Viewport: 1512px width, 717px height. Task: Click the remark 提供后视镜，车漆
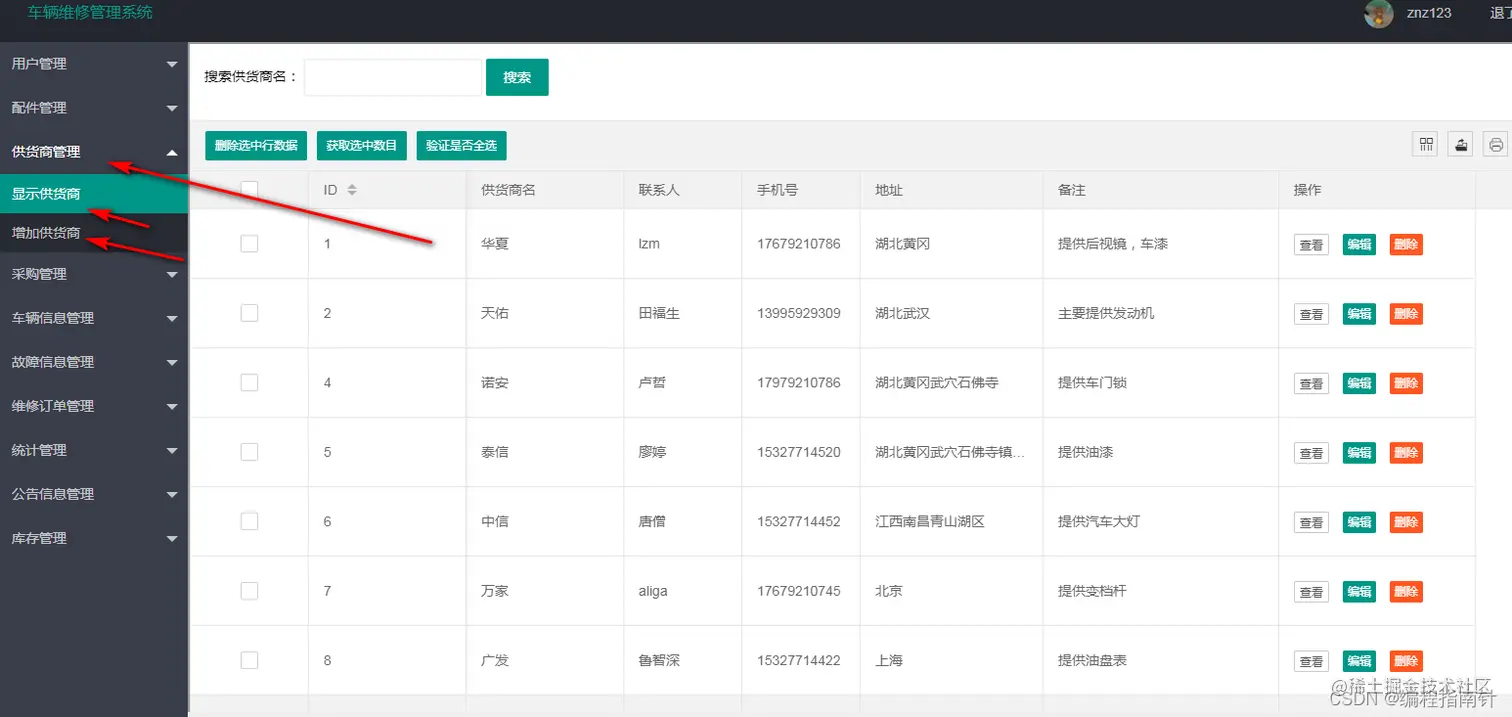click(1113, 243)
